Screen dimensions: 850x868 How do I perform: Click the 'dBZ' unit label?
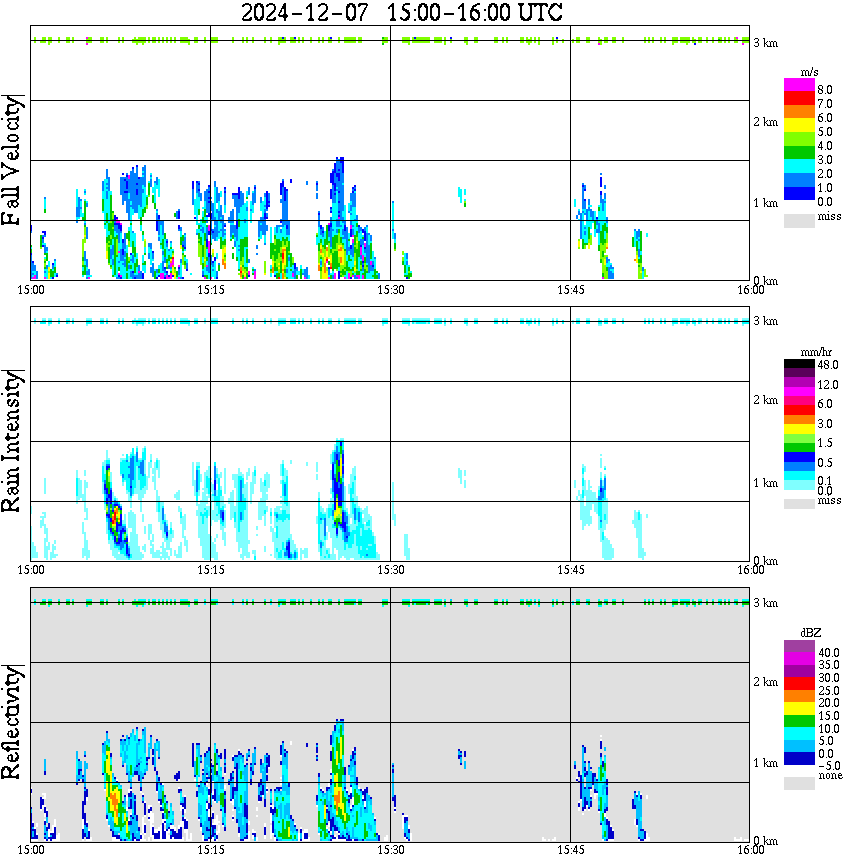point(811,633)
